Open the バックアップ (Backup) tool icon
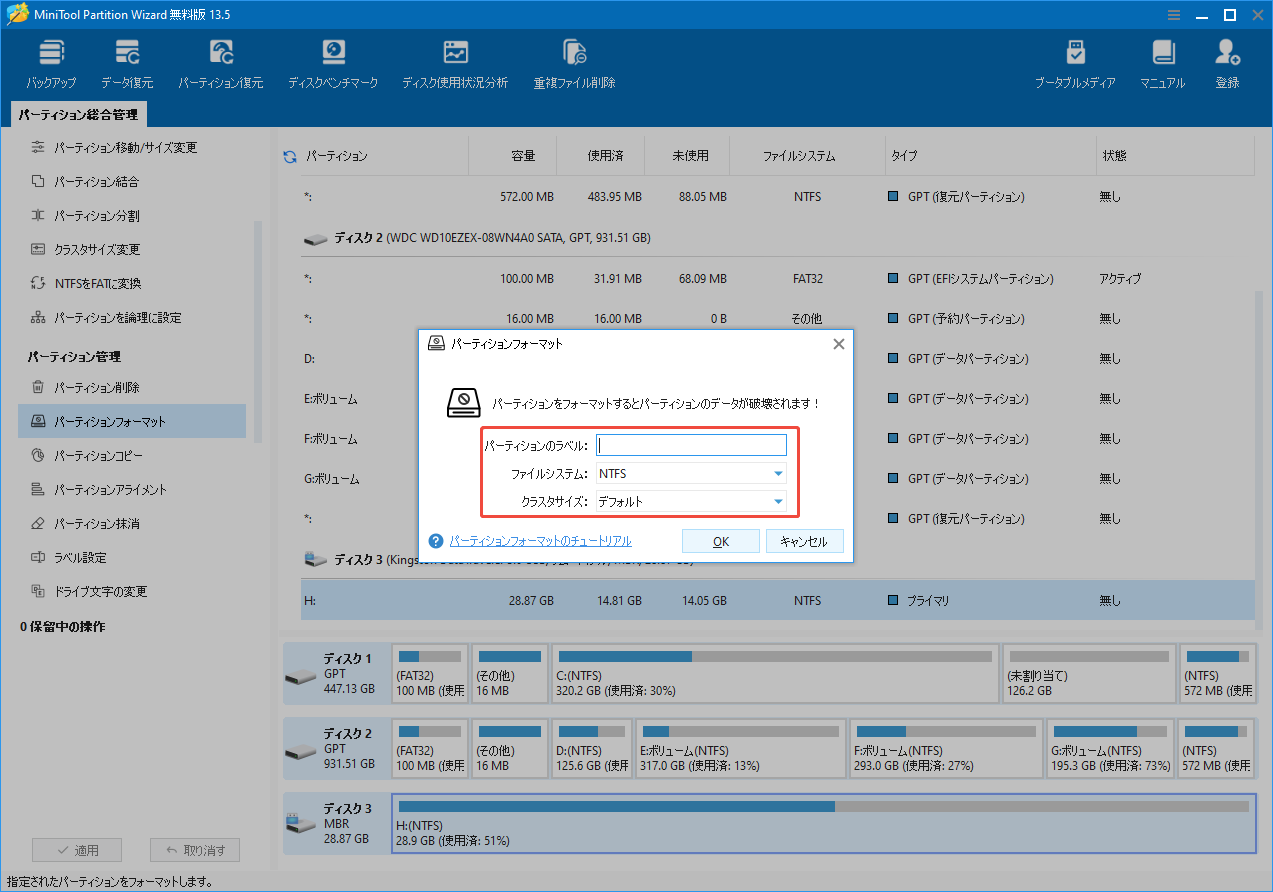The height and width of the screenshot is (892, 1273). click(51, 60)
